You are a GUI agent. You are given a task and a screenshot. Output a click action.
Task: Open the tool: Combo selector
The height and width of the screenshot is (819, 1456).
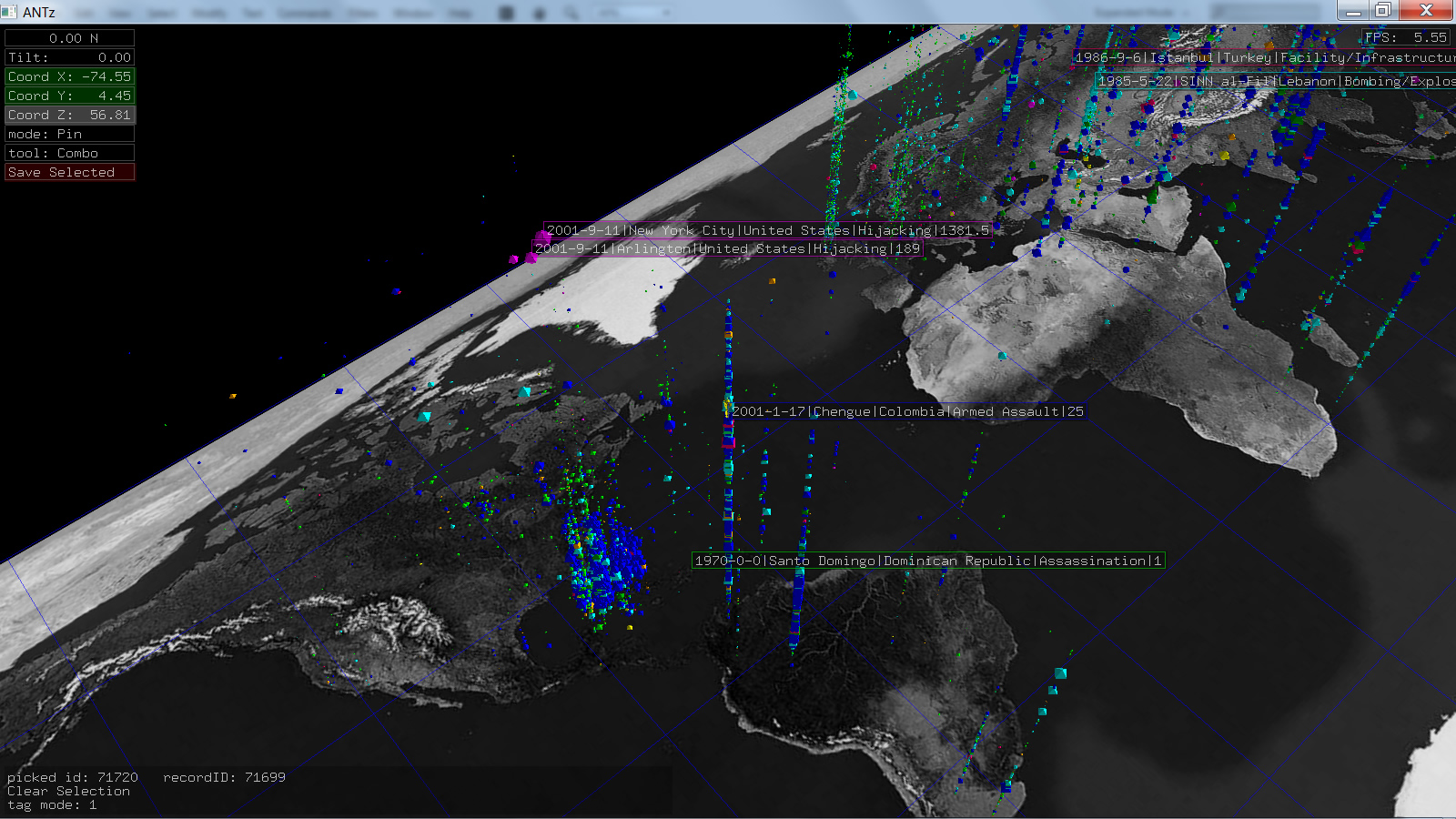pyautogui.click(x=69, y=153)
